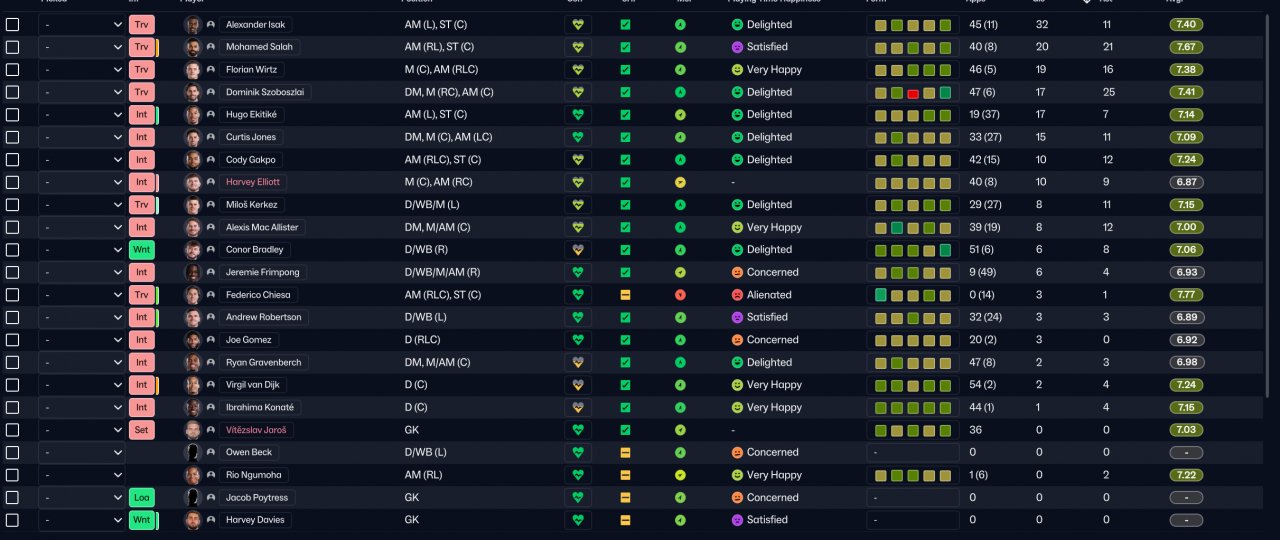1280x540 pixels.
Task: Click the Loa badge for Jacob Poytress
Action: tap(142, 497)
